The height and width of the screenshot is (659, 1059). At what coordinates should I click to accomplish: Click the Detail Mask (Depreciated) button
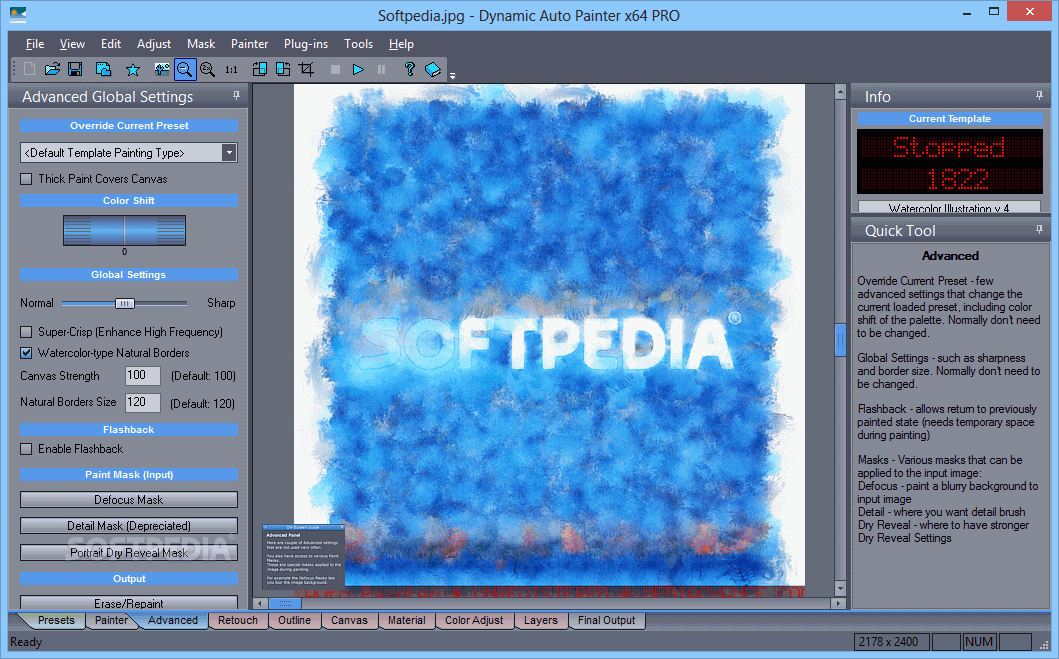coord(128,526)
